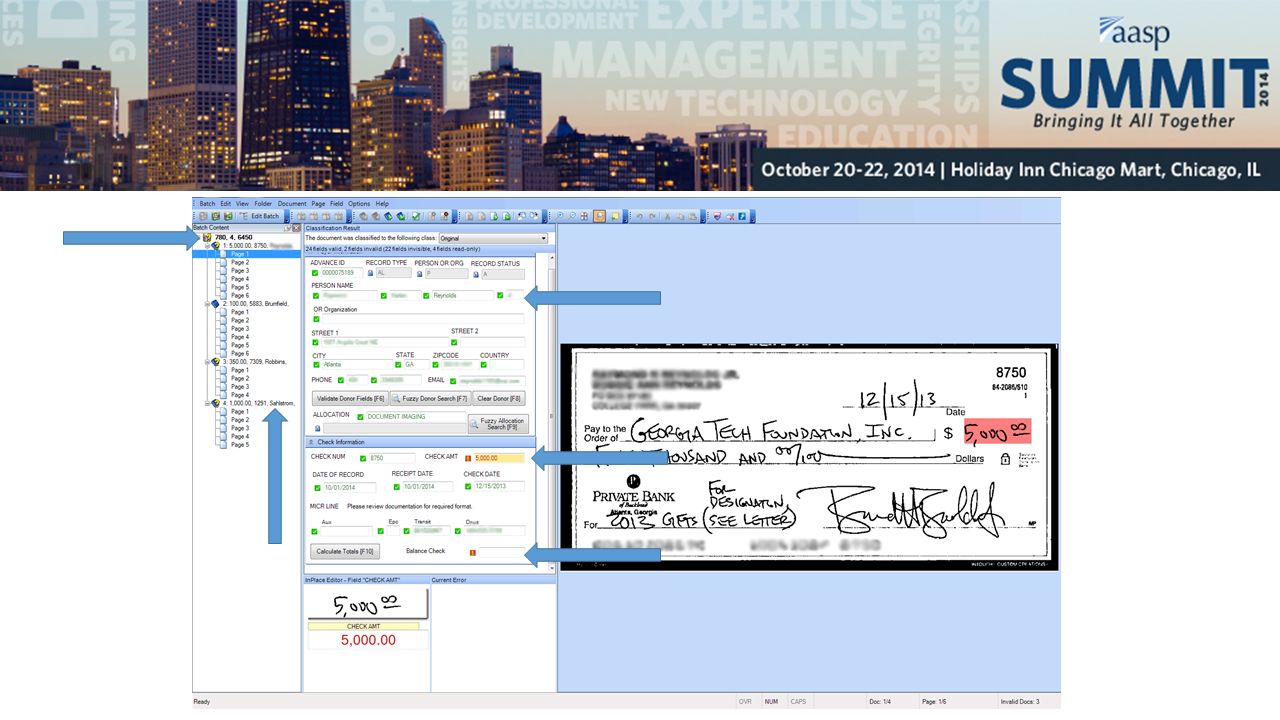
Task: Toggle the green checkbox under OR Organization
Action: pyautogui.click(x=316, y=319)
